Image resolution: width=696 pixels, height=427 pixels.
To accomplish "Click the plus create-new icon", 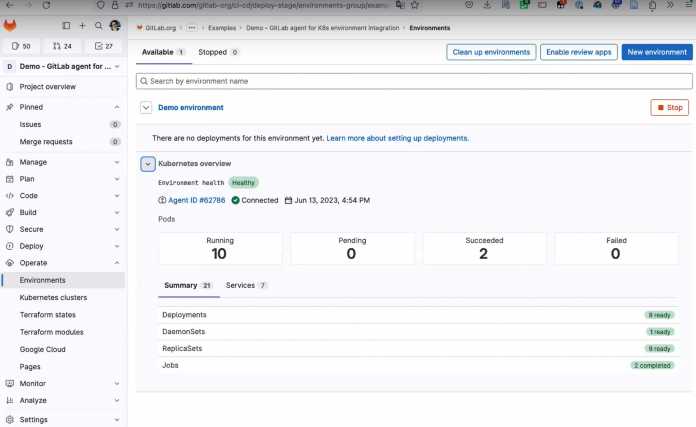I will (82, 25).
